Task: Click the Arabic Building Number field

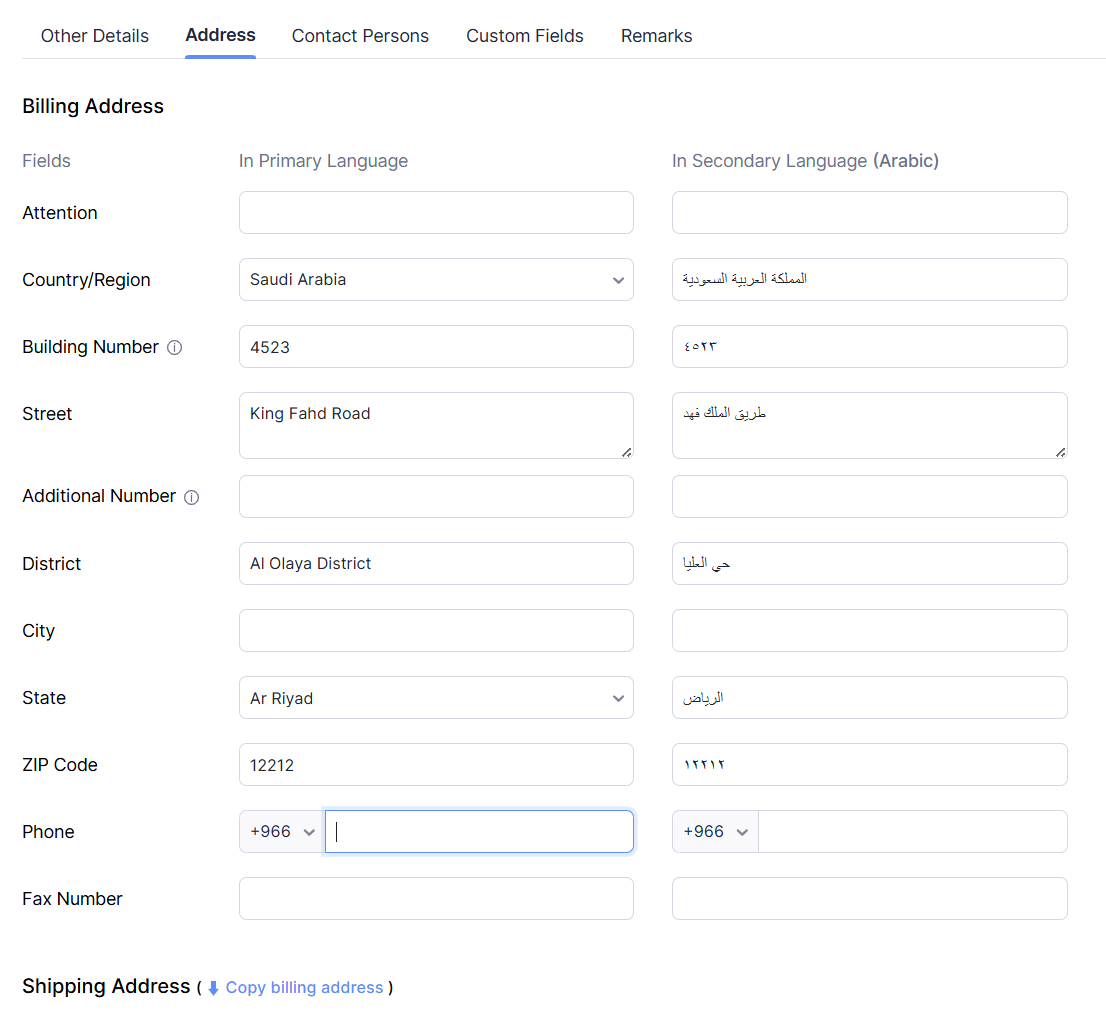Action: tap(869, 347)
